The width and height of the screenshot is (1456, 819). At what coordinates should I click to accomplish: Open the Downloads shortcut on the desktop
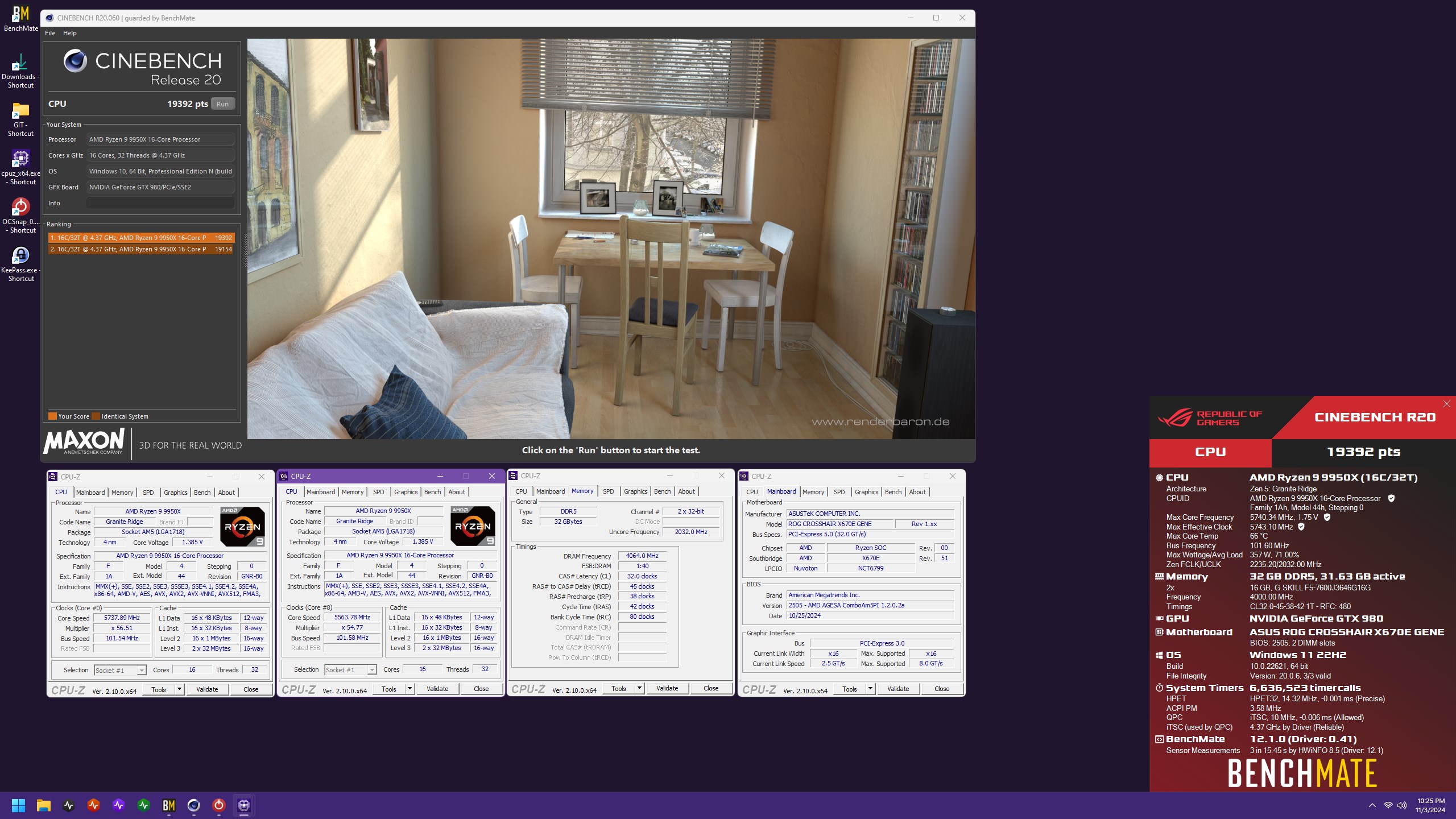coord(20,71)
